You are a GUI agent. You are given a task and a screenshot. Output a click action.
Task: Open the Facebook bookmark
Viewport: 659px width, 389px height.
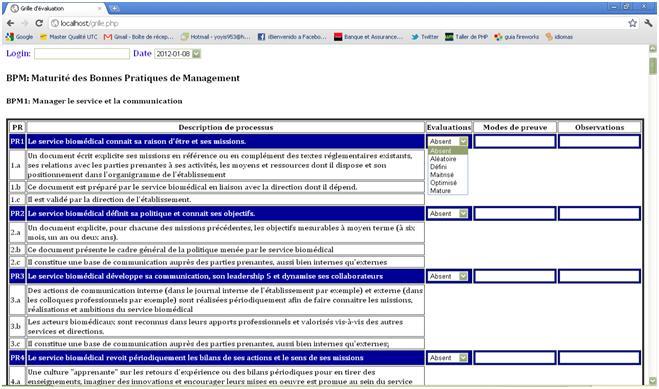[292, 37]
